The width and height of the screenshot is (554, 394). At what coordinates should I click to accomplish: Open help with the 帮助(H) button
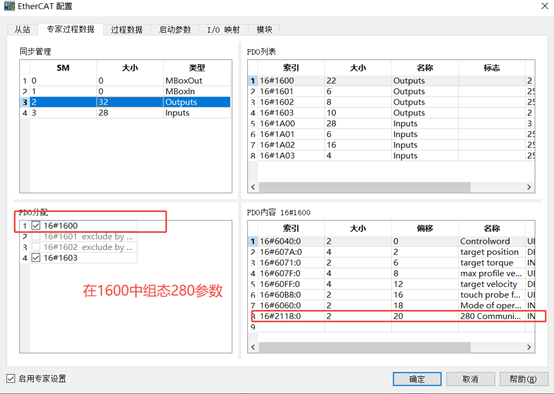524,379
